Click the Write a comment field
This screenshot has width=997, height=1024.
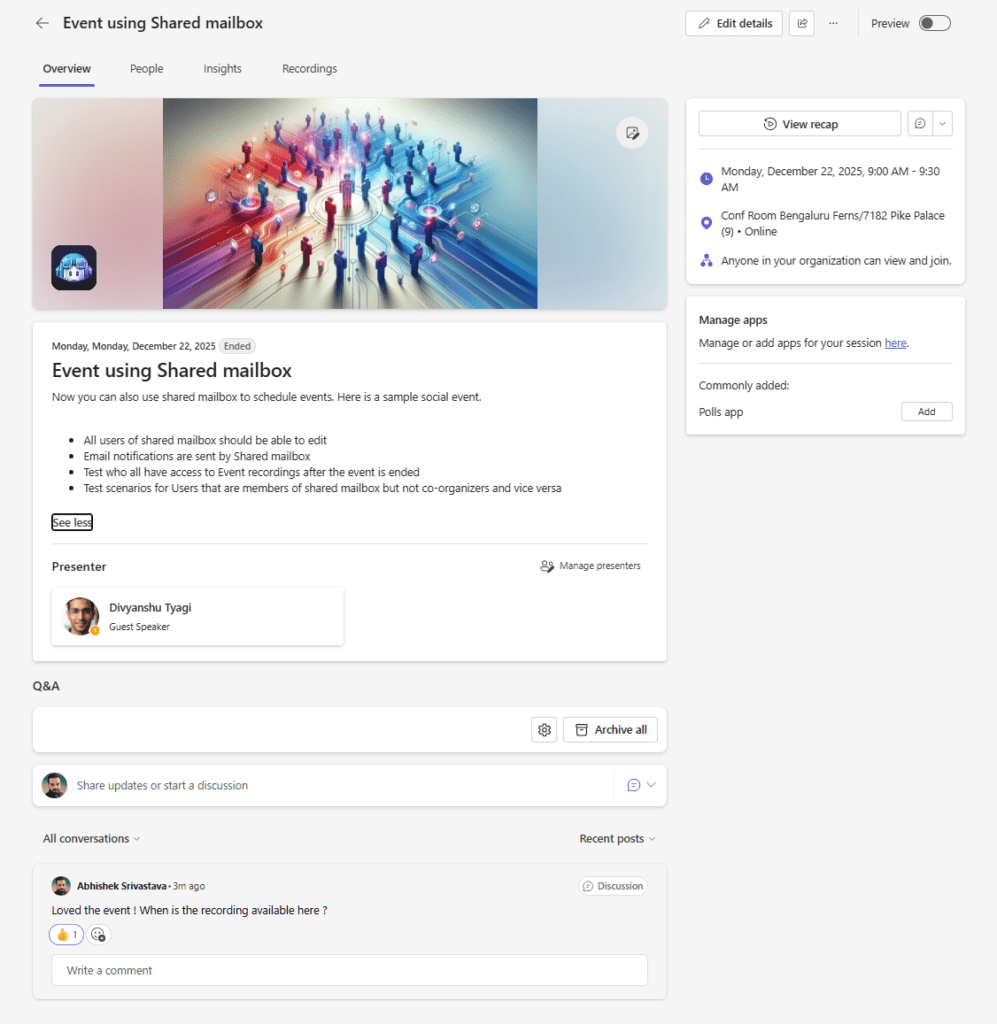[x=350, y=970]
